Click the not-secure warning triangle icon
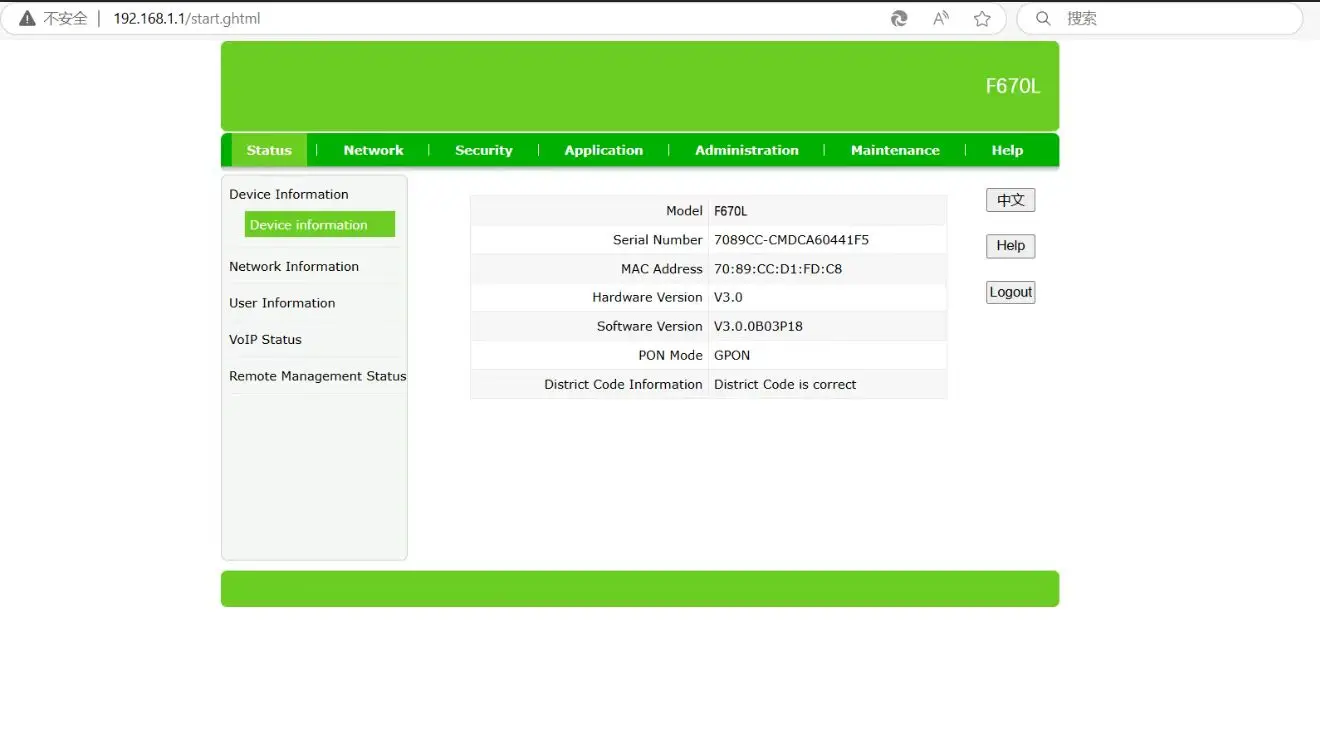 point(27,19)
